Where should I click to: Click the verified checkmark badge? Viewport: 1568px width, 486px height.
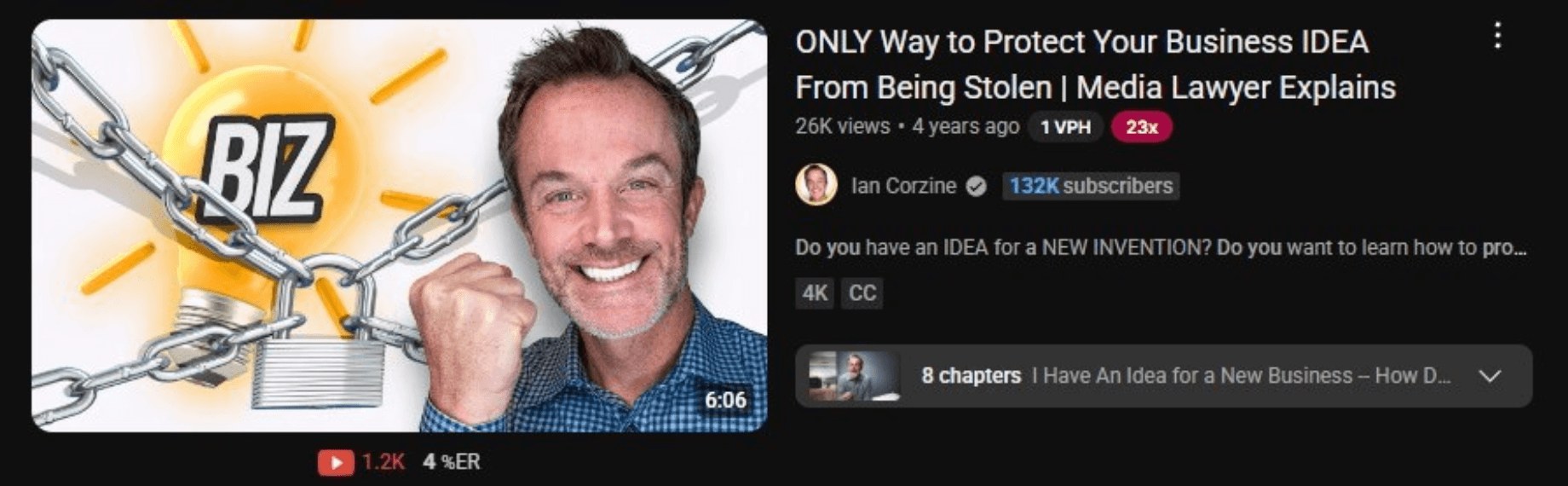(977, 186)
